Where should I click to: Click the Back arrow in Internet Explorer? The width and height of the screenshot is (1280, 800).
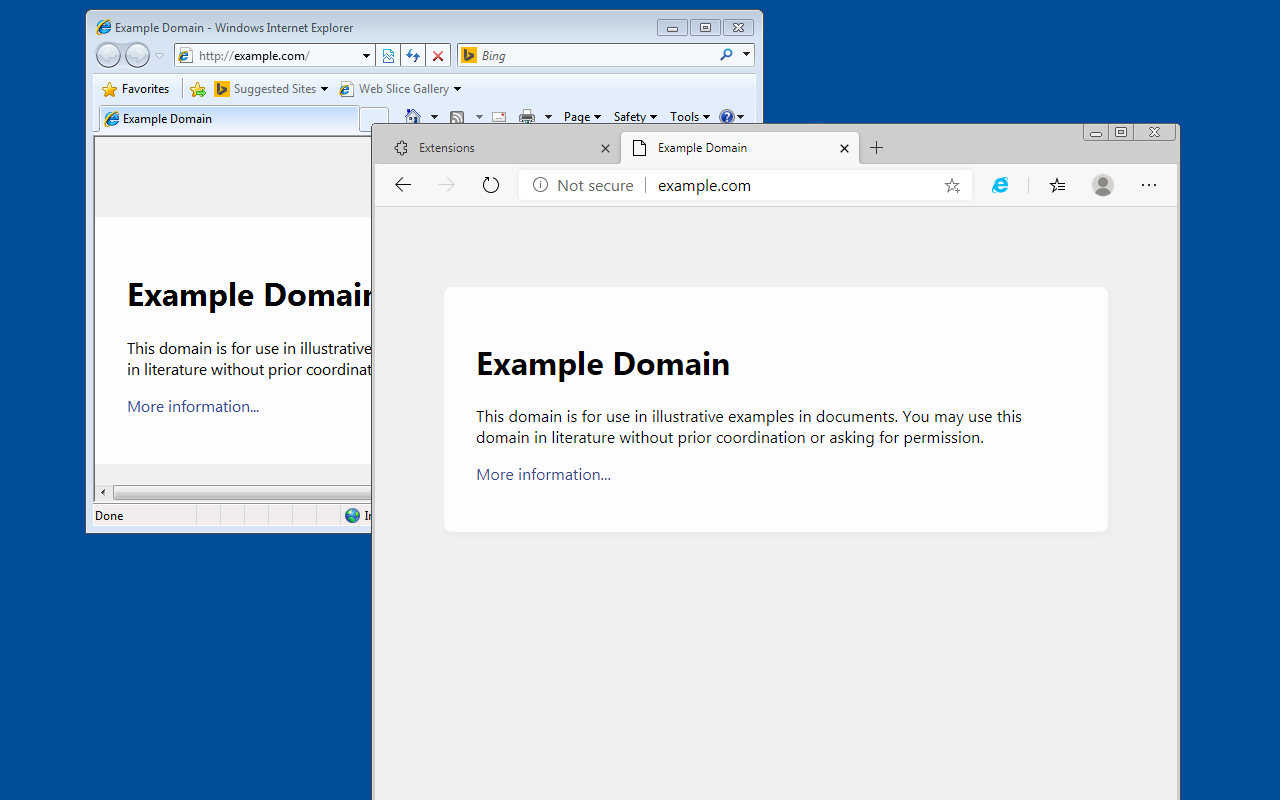108,55
